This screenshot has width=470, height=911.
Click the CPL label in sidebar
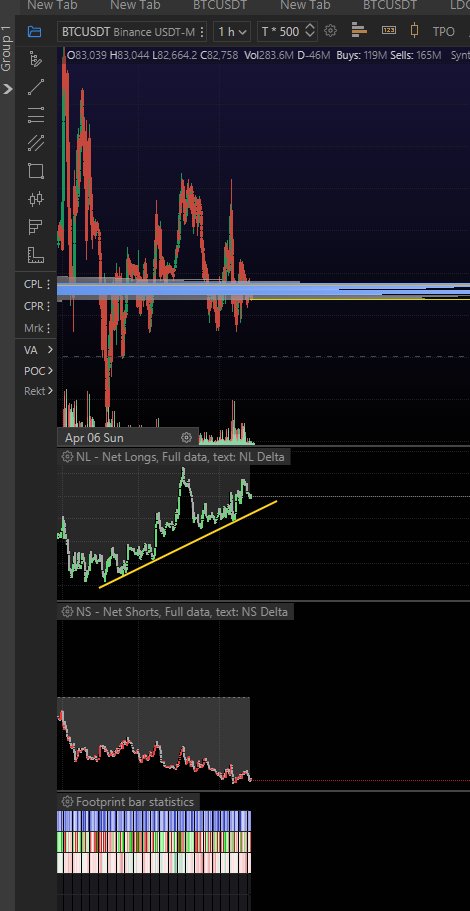point(33,285)
